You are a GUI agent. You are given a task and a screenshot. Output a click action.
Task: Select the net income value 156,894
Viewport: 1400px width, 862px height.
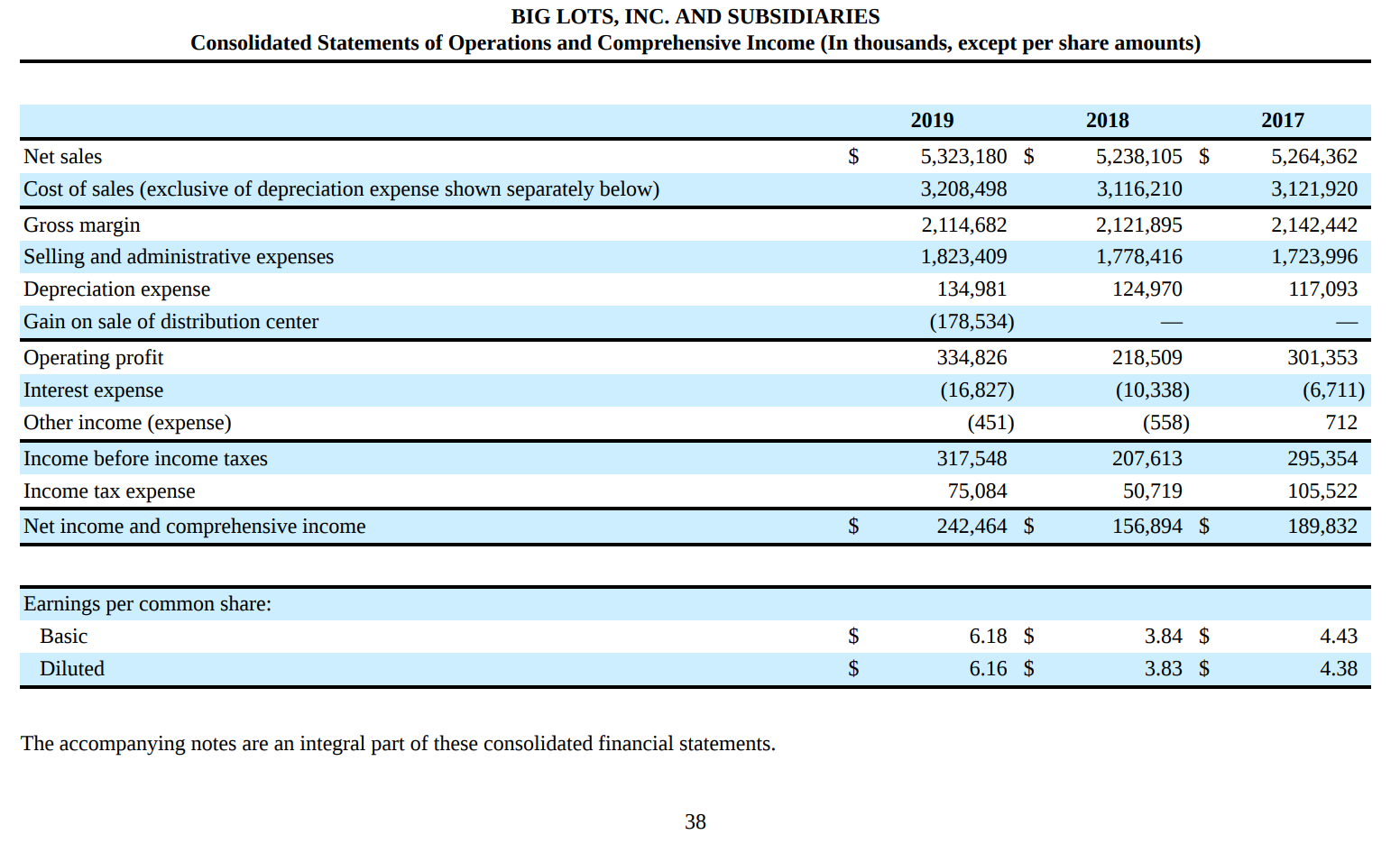click(1147, 526)
